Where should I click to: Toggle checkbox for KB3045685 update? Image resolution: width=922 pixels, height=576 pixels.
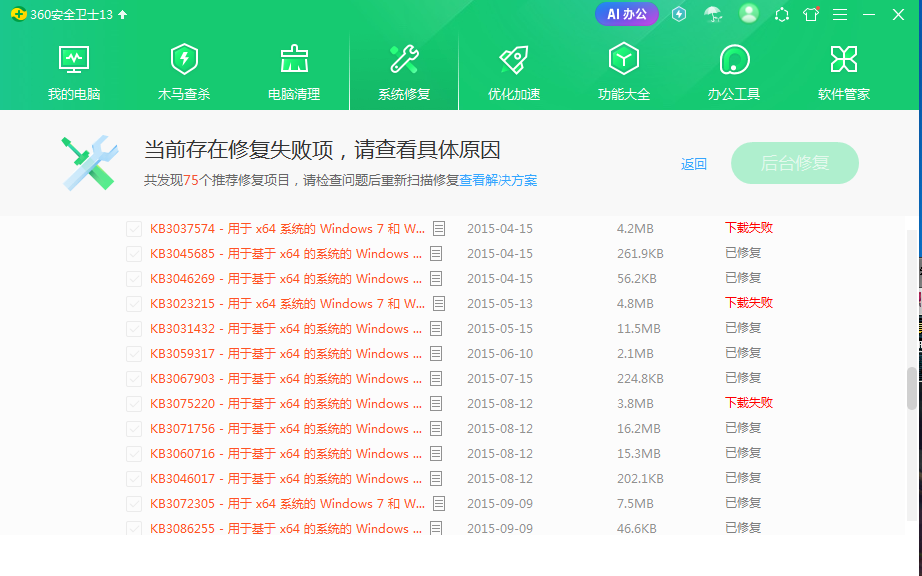pyautogui.click(x=134, y=254)
